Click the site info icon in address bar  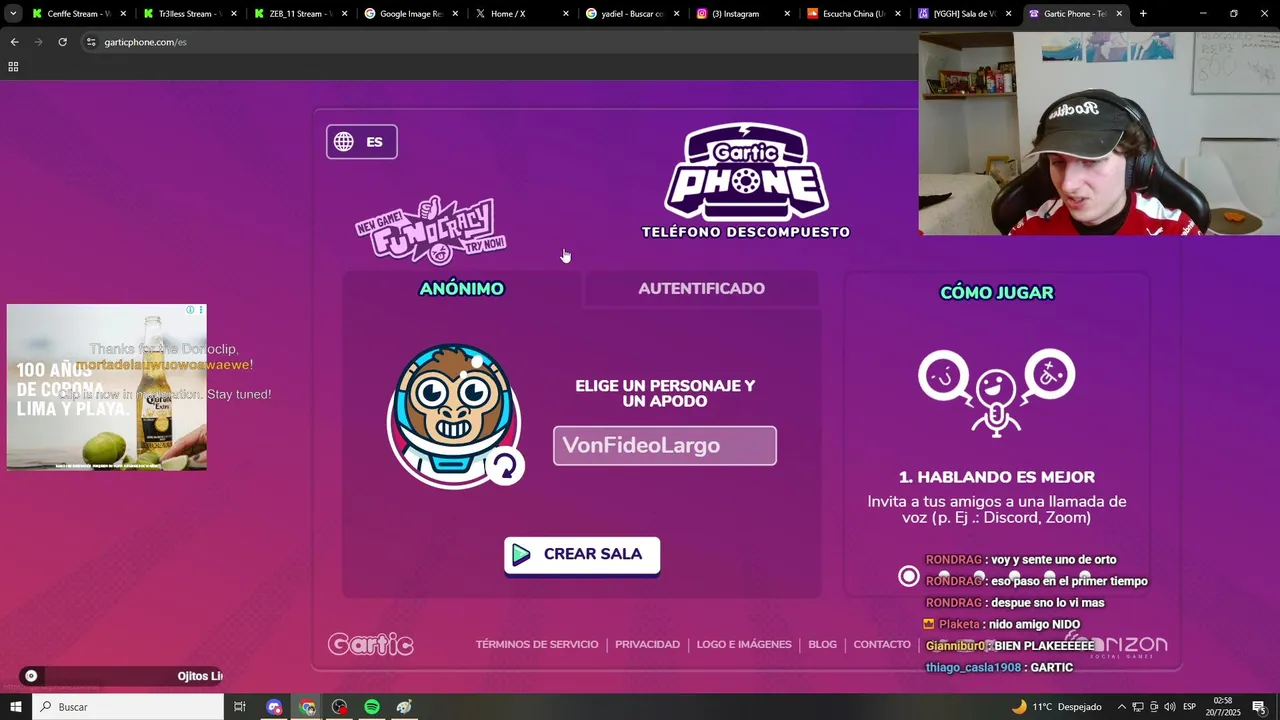point(91,42)
